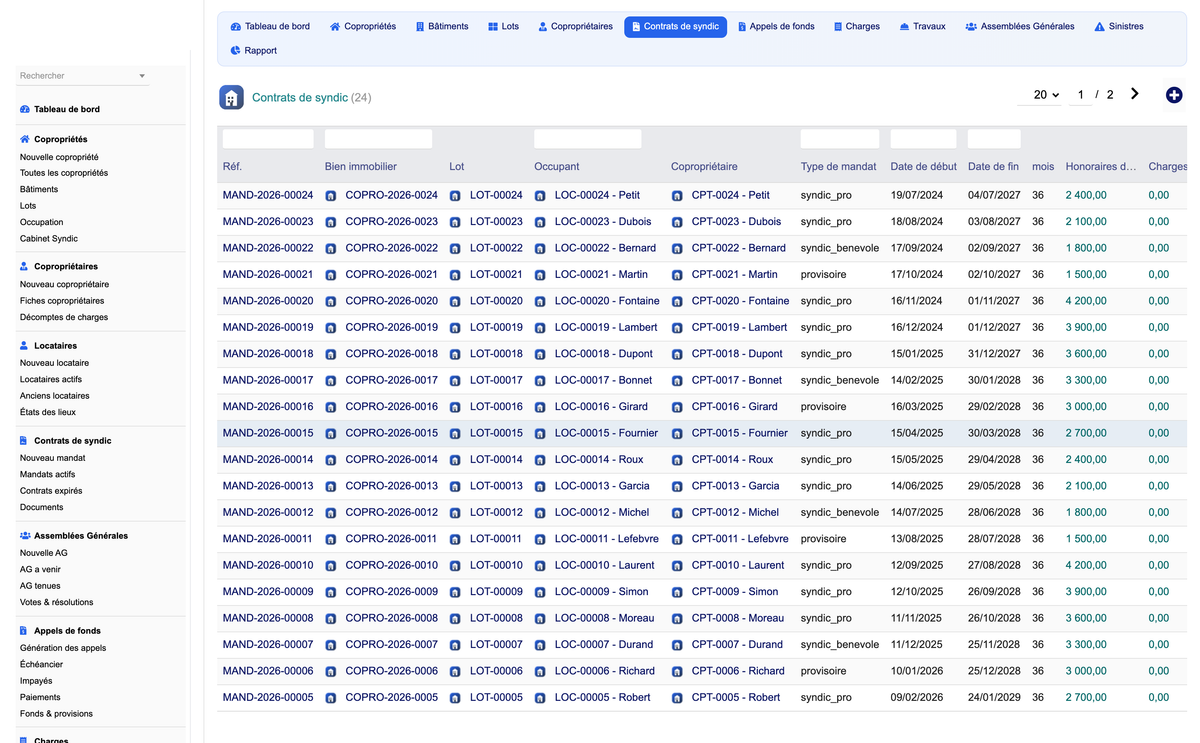
Task: Click the icon before LOT-00023
Action: point(455,222)
